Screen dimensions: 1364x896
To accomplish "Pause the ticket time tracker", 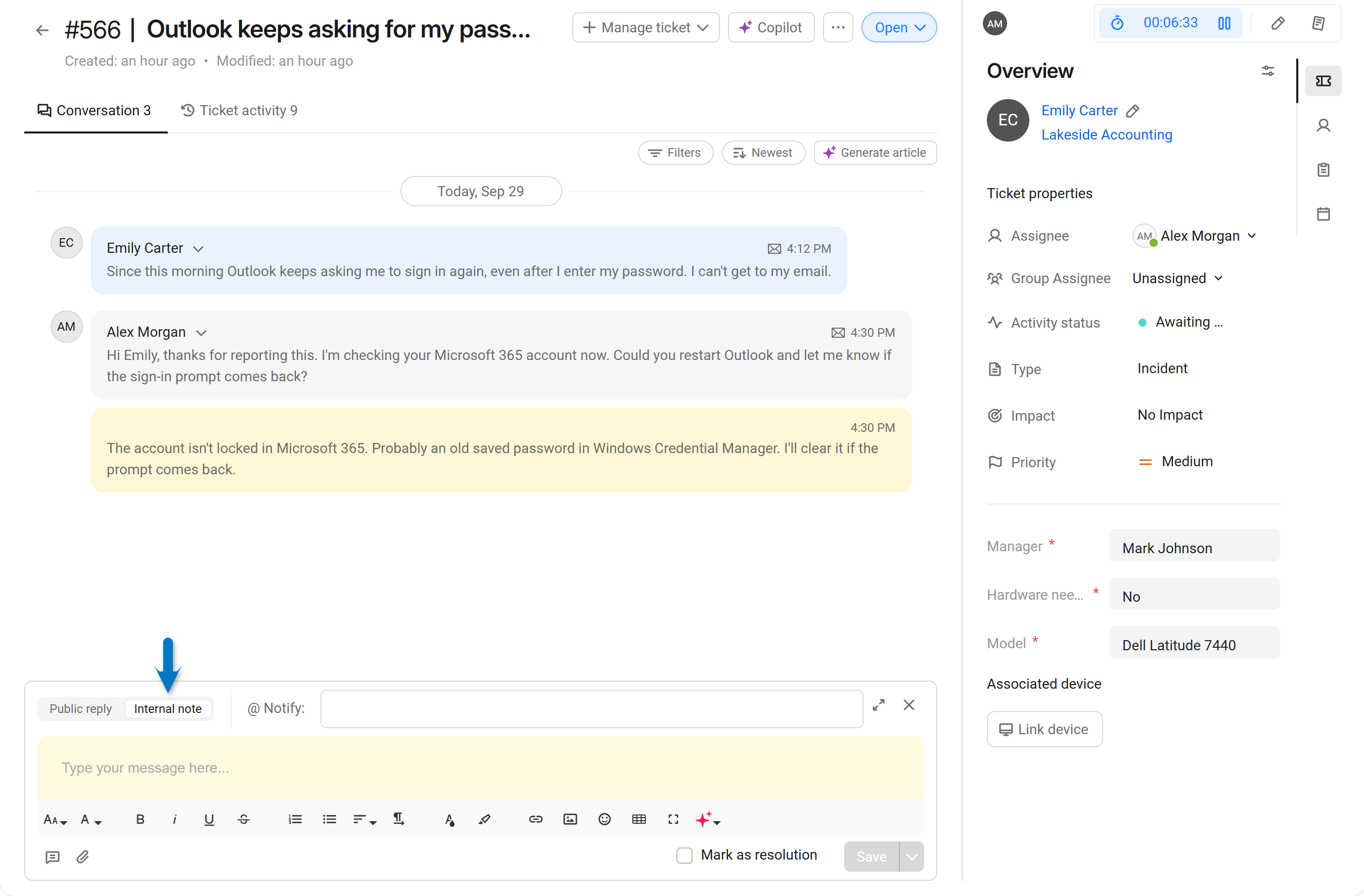I will click(x=1224, y=23).
